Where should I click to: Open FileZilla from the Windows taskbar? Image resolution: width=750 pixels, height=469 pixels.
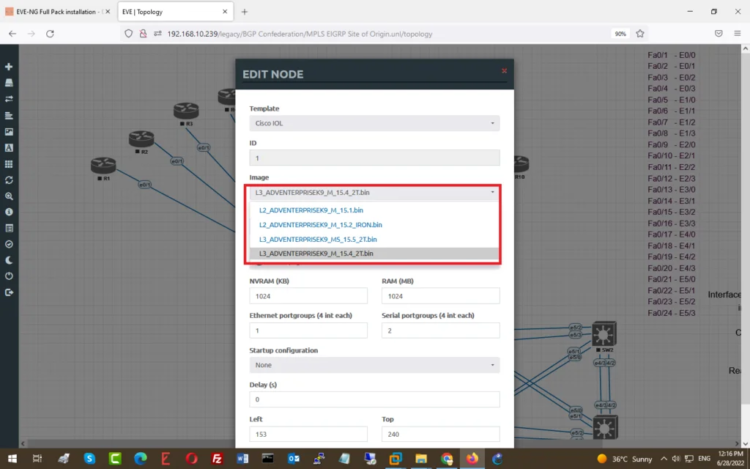coord(217,459)
